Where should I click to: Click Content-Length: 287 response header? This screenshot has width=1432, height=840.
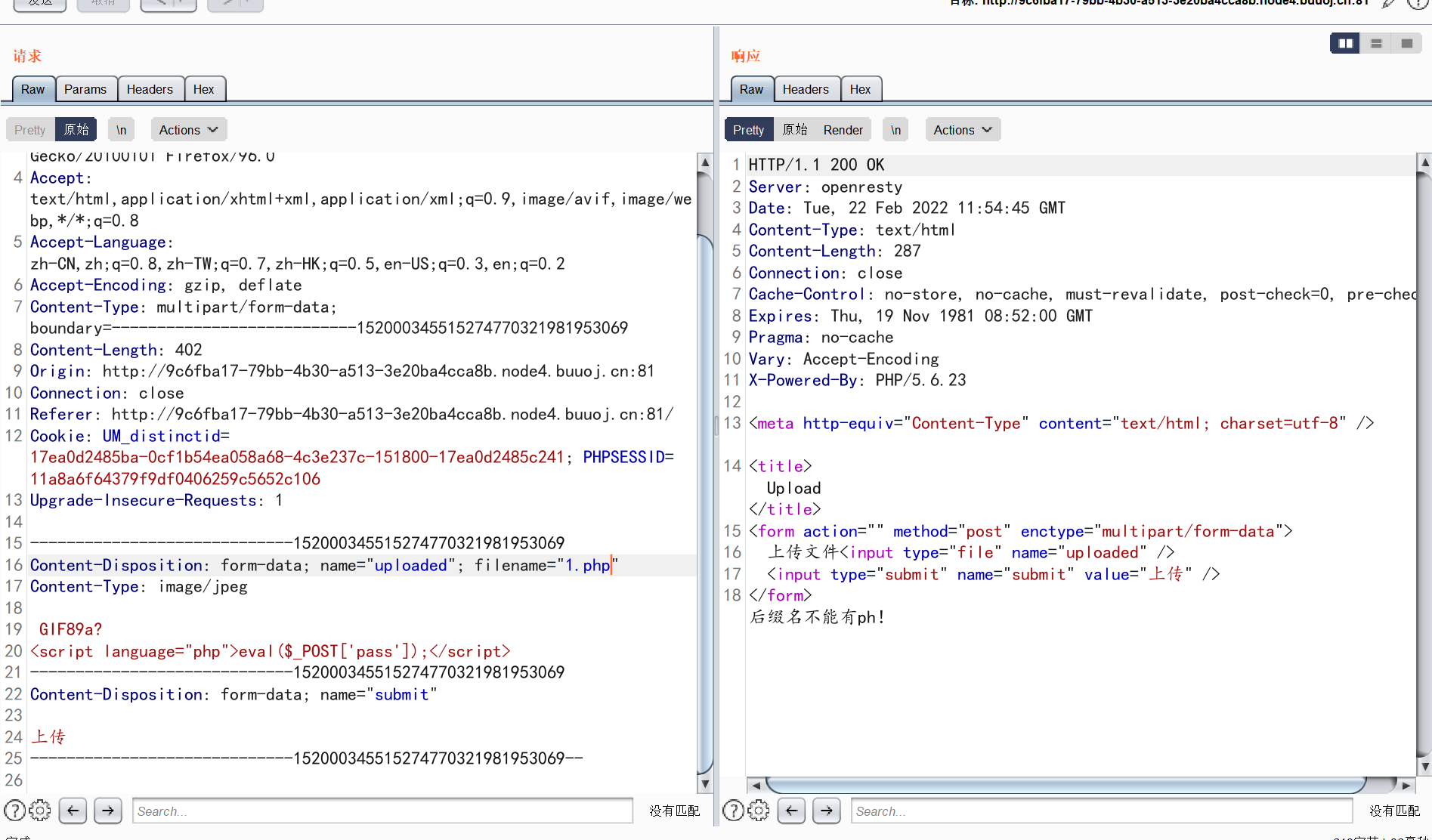(x=835, y=251)
